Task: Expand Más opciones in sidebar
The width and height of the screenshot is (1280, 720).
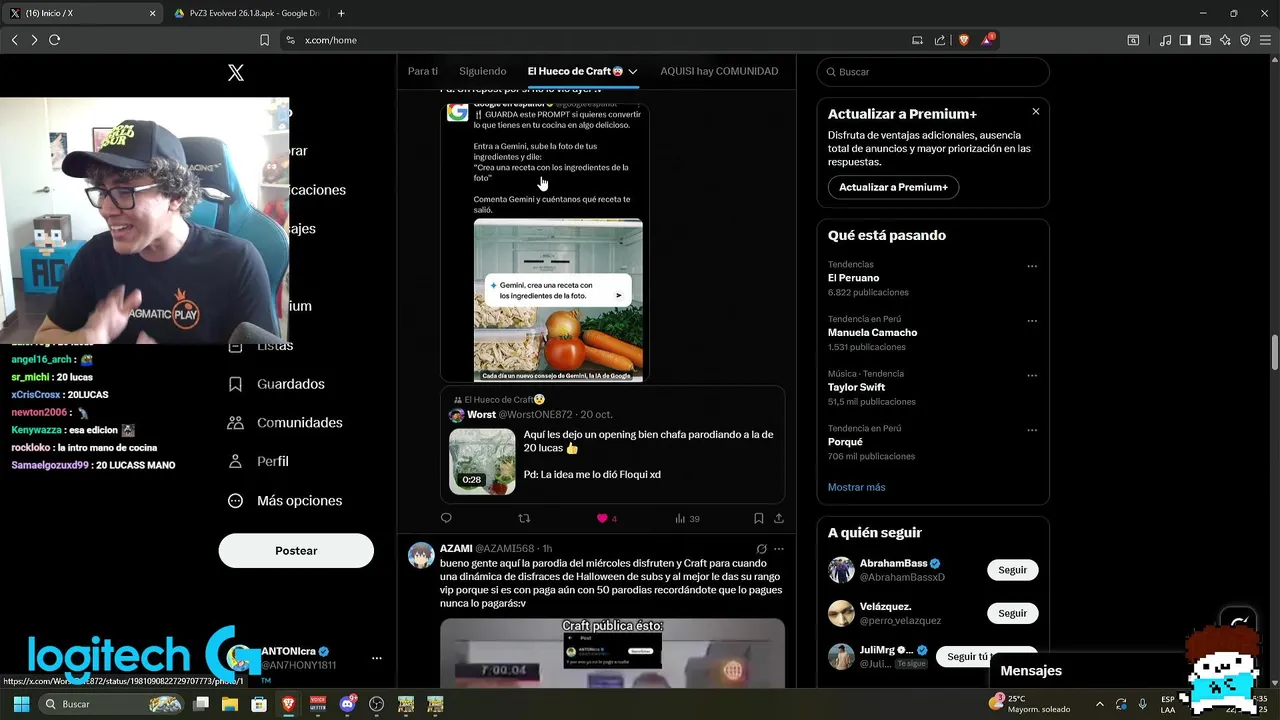Action: (x=285, y=501)
